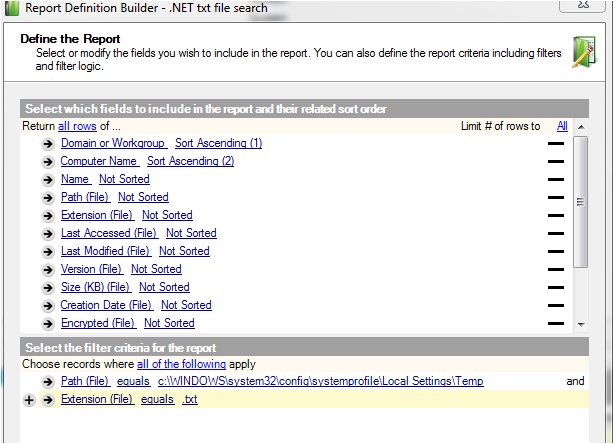Add a filter with the plus icon on the Extension row
The width and height of the screenshot is (614, 444).
29,400
